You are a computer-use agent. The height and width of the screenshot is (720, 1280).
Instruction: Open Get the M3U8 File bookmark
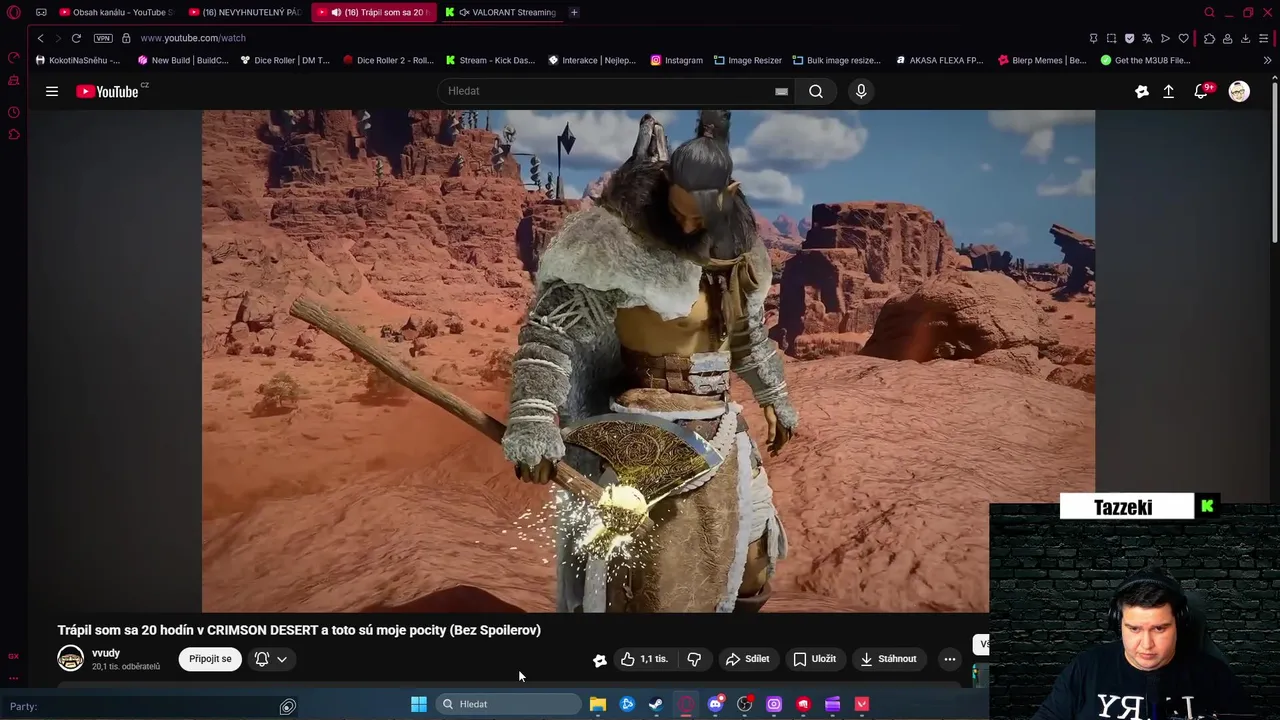point(1145,60)
